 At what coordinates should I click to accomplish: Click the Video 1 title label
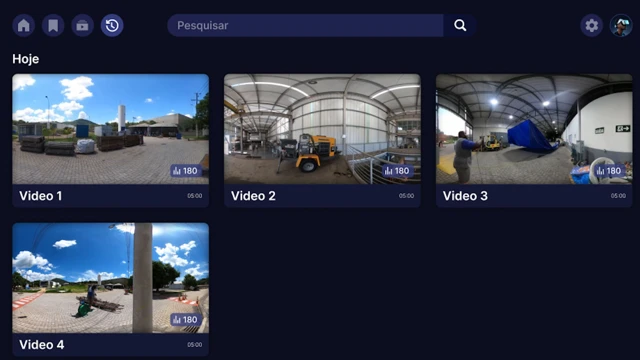(x=40, y=196)
